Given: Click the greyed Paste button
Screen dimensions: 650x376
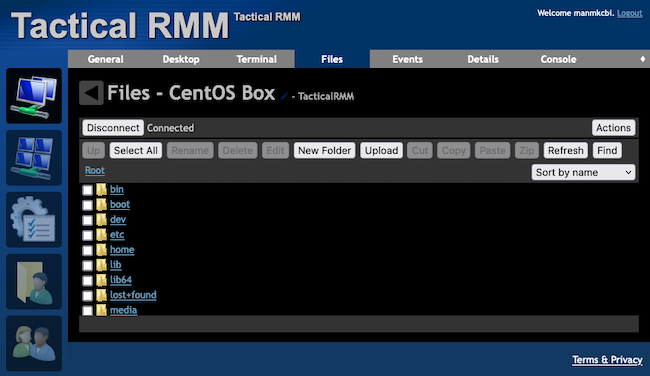Looking at the screenshot, I should coord(492,150).
